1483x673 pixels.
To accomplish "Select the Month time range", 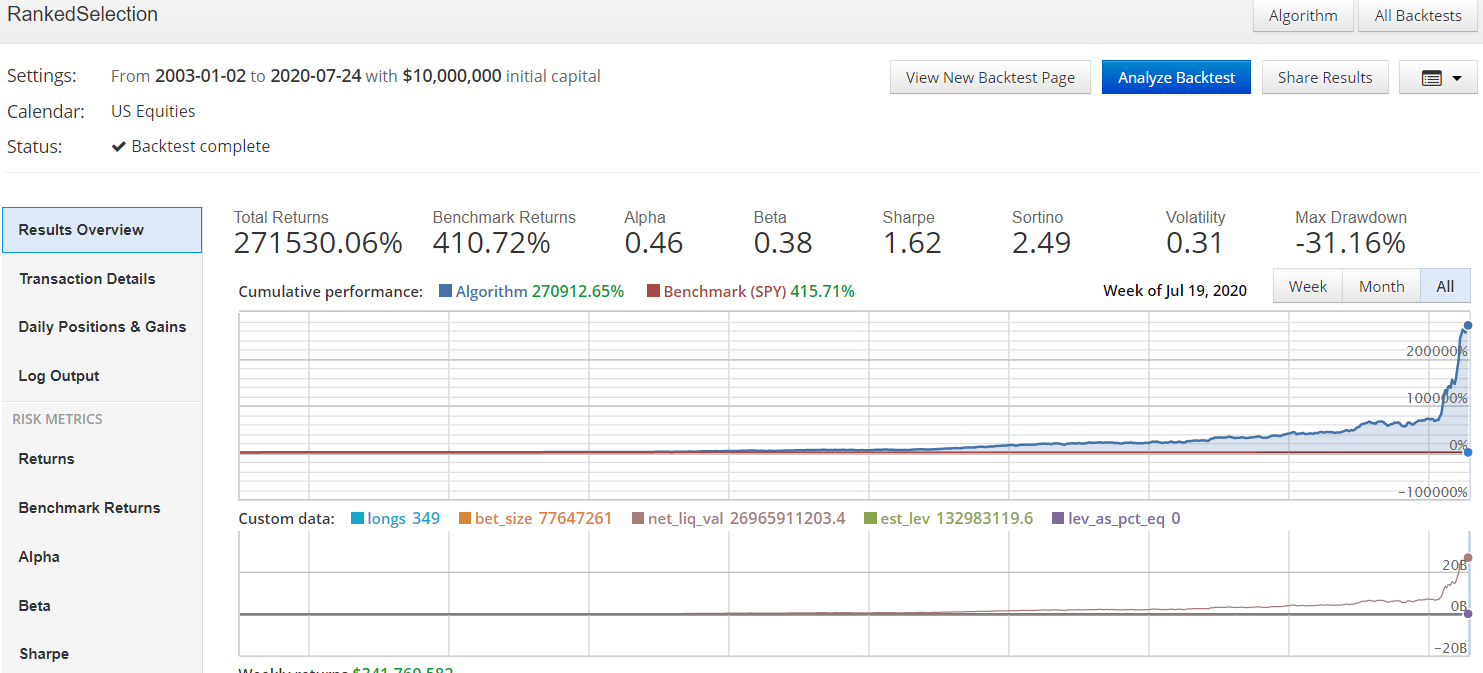I will [1381, 286].
